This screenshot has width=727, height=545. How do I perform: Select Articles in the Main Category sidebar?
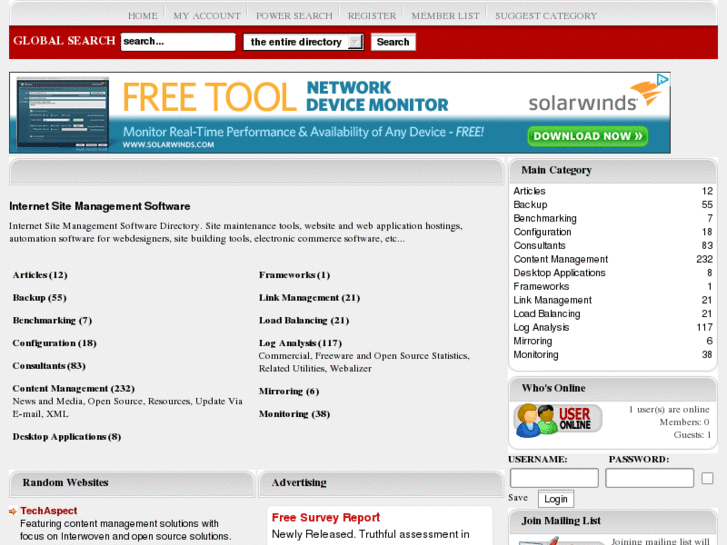coord(529,191)
